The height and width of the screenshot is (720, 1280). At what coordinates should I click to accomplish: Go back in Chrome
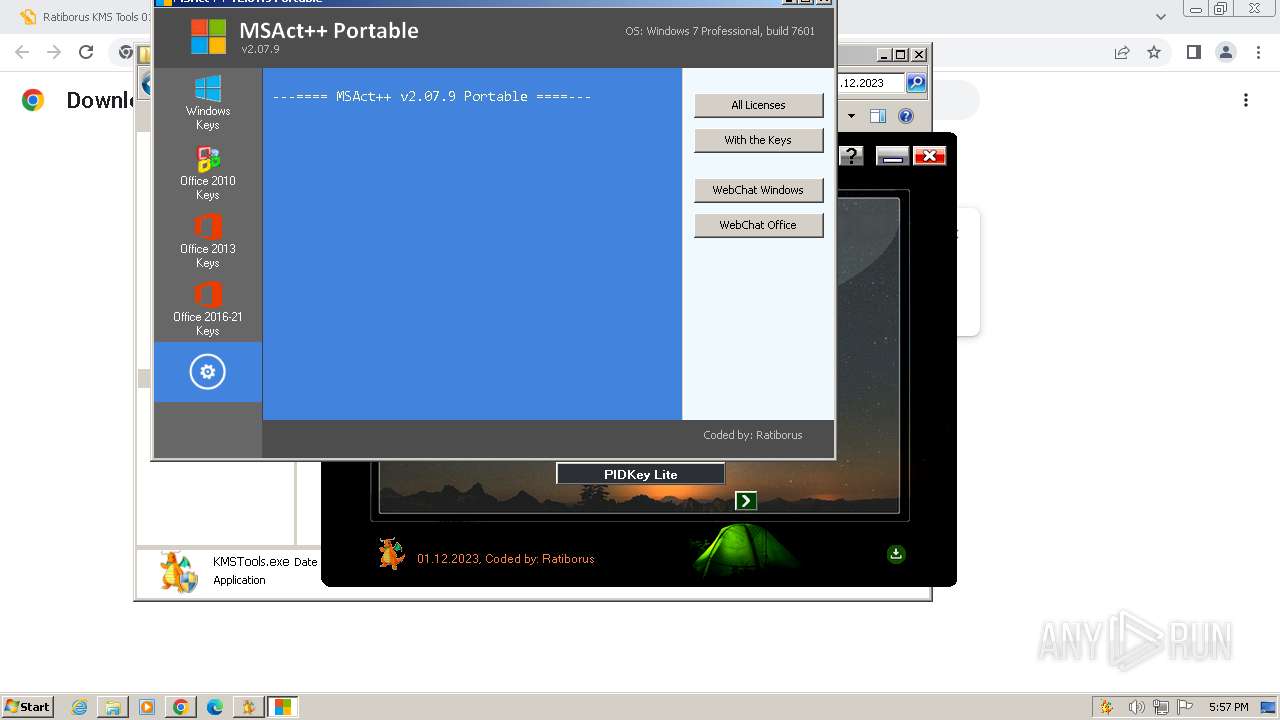pos(22,52)
